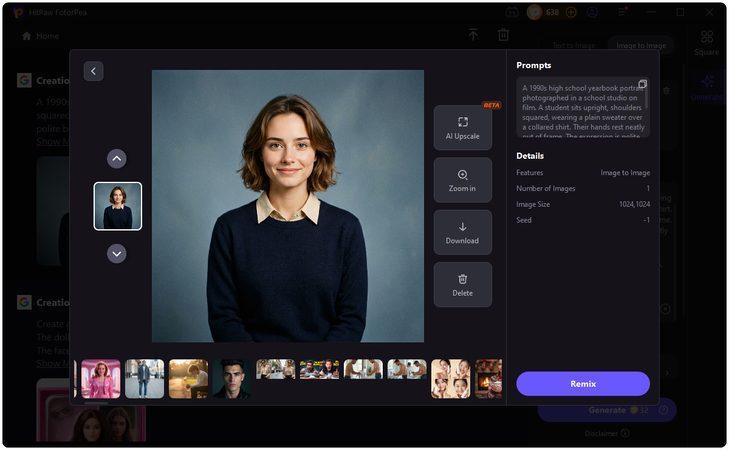729x450 pixels.
Task: Click the Remix button
Action: tap(582, 383)
